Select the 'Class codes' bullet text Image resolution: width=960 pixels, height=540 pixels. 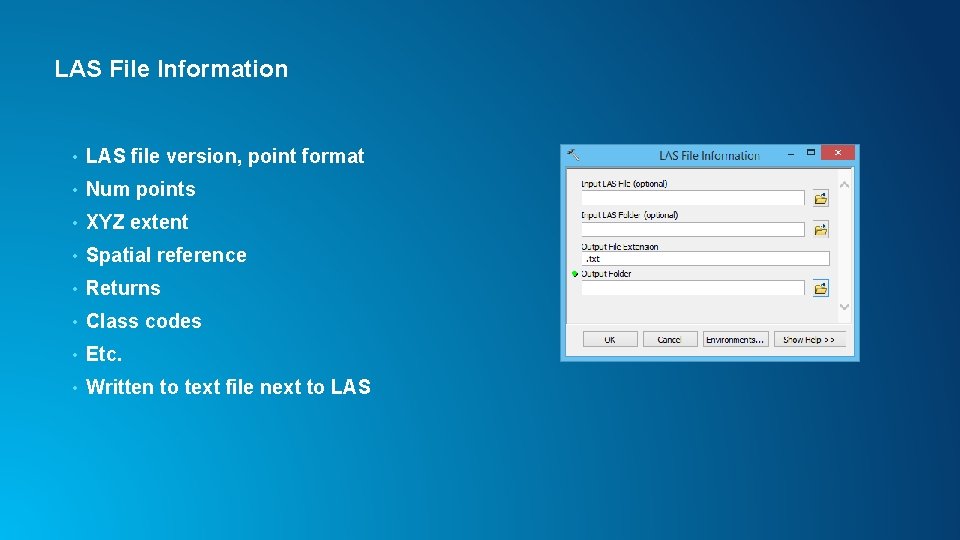coord(143,321)
